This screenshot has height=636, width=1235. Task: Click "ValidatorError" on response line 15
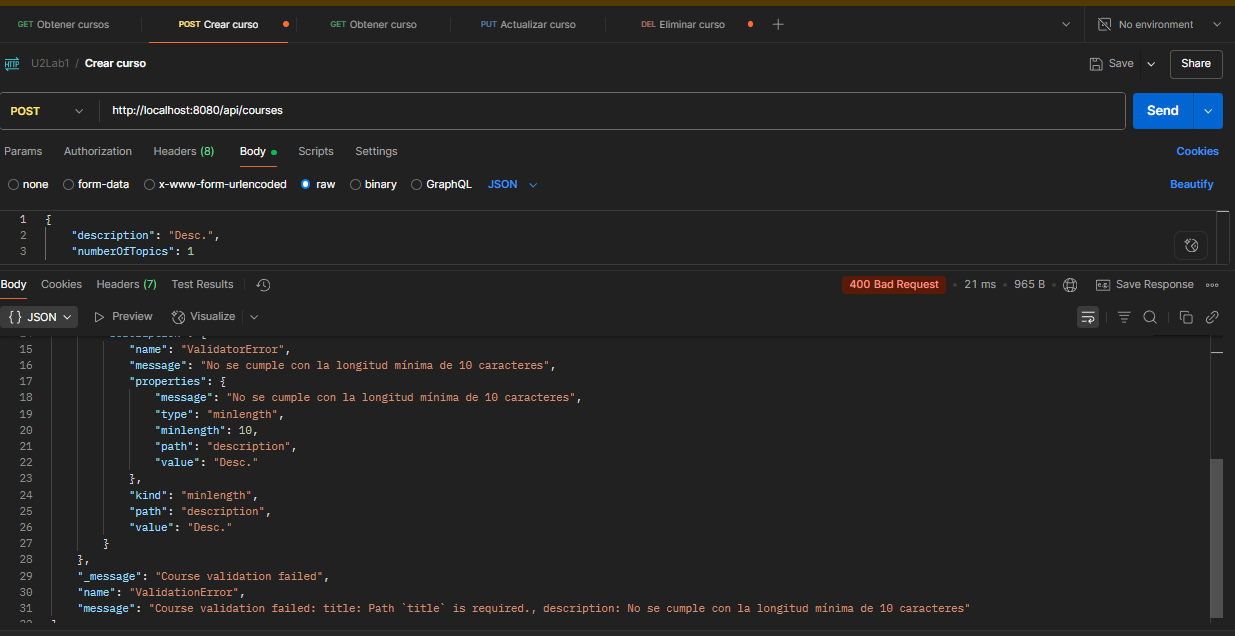234,349
